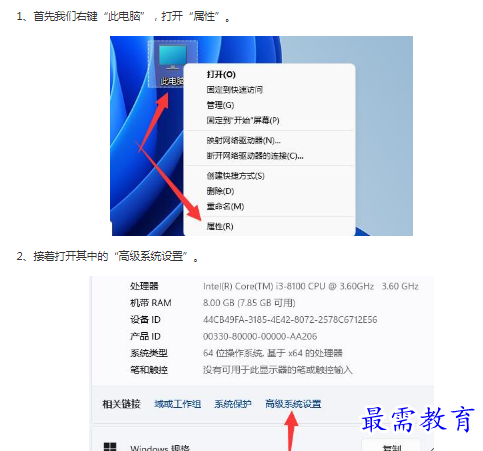Choose 重命名(M) in the context menu

pos(225,207)
